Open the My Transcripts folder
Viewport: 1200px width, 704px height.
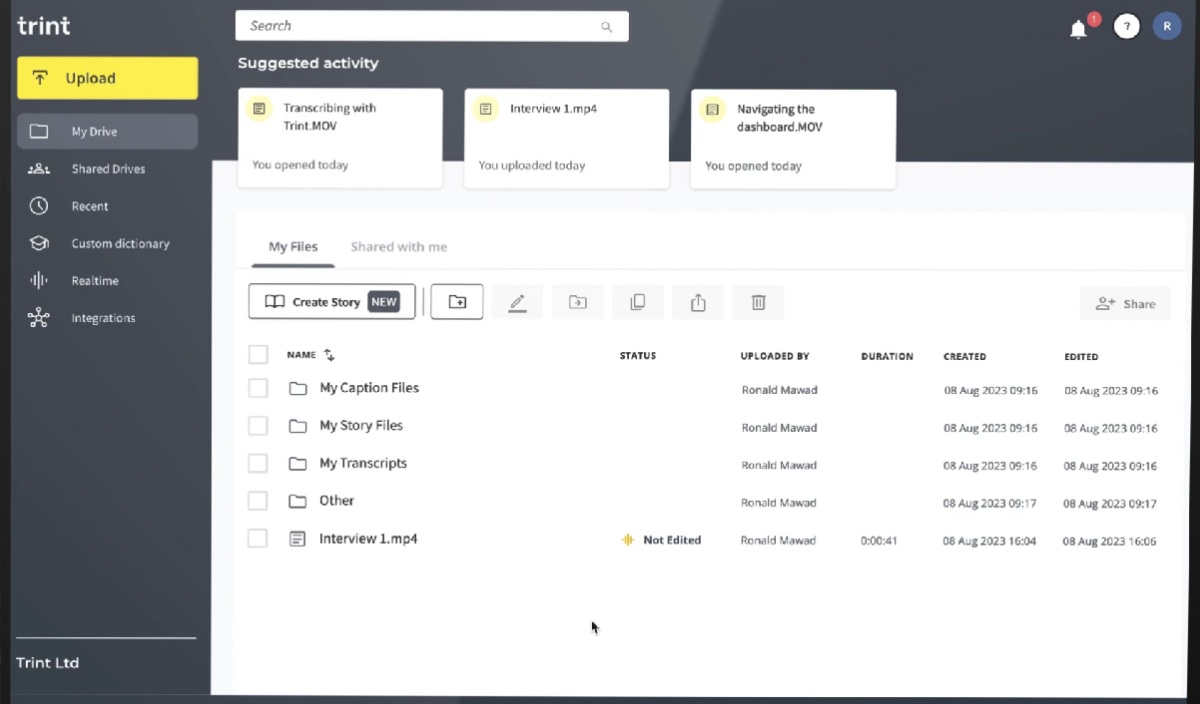pos(363,464)
